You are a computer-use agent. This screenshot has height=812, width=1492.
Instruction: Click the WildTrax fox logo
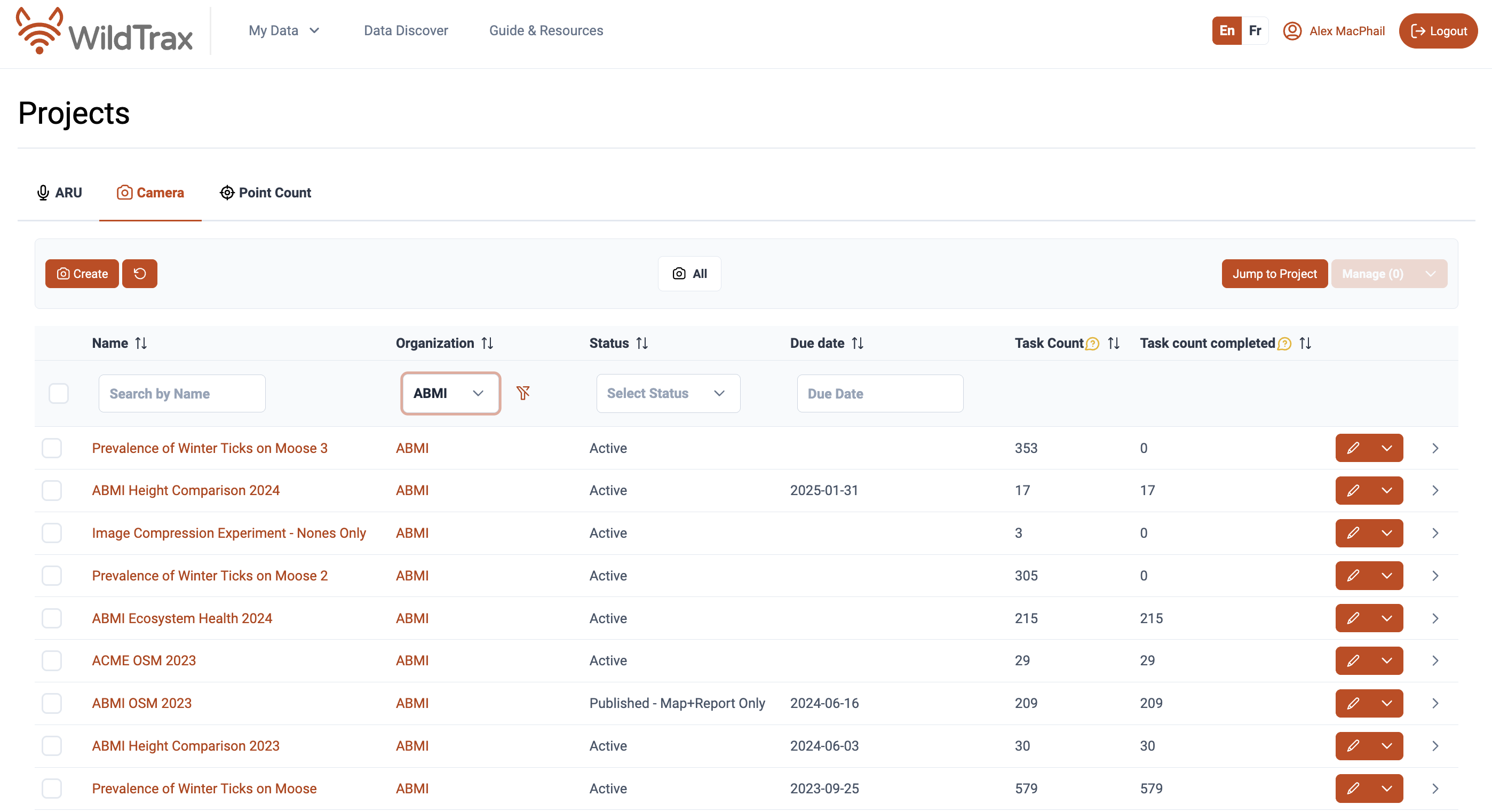coord(39,31)
